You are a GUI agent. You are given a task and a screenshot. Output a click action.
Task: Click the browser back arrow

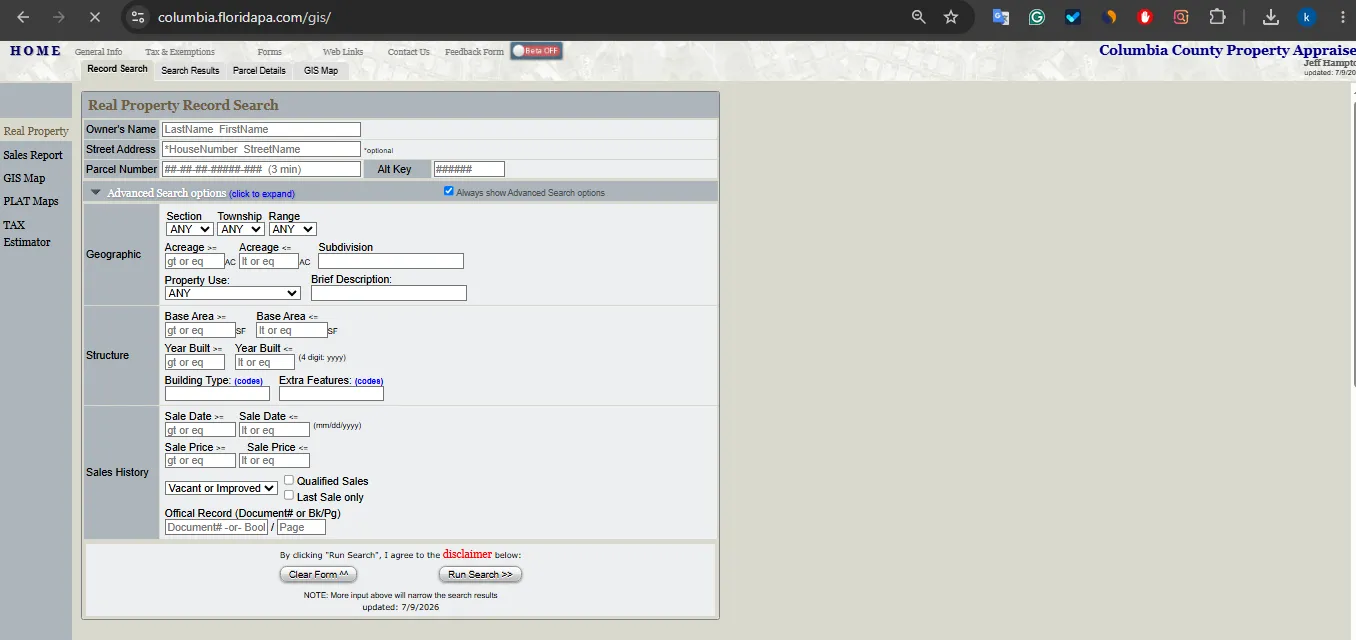coord(23,17)
